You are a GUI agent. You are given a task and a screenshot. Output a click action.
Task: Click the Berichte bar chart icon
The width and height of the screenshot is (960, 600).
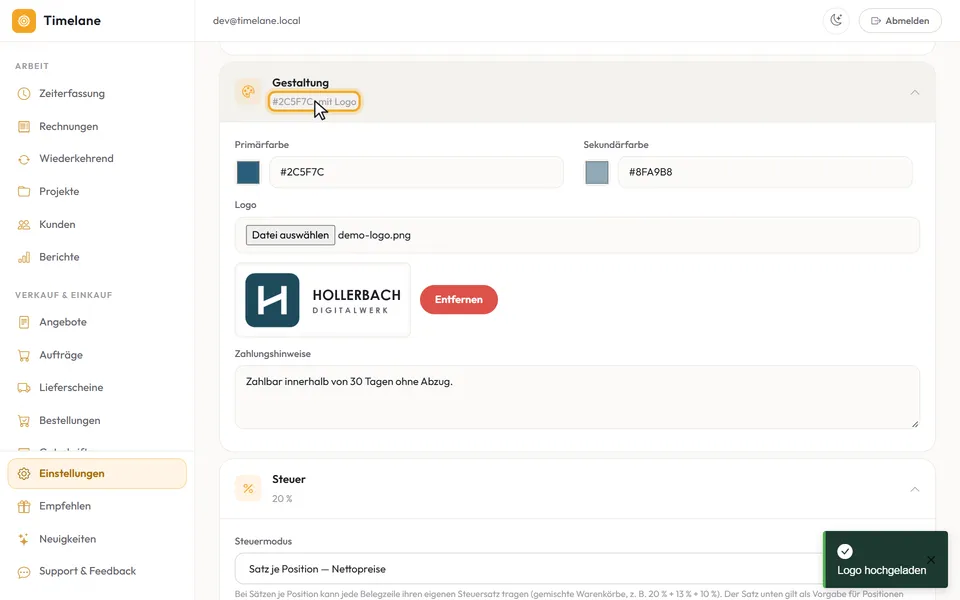(x=24, y=257)
